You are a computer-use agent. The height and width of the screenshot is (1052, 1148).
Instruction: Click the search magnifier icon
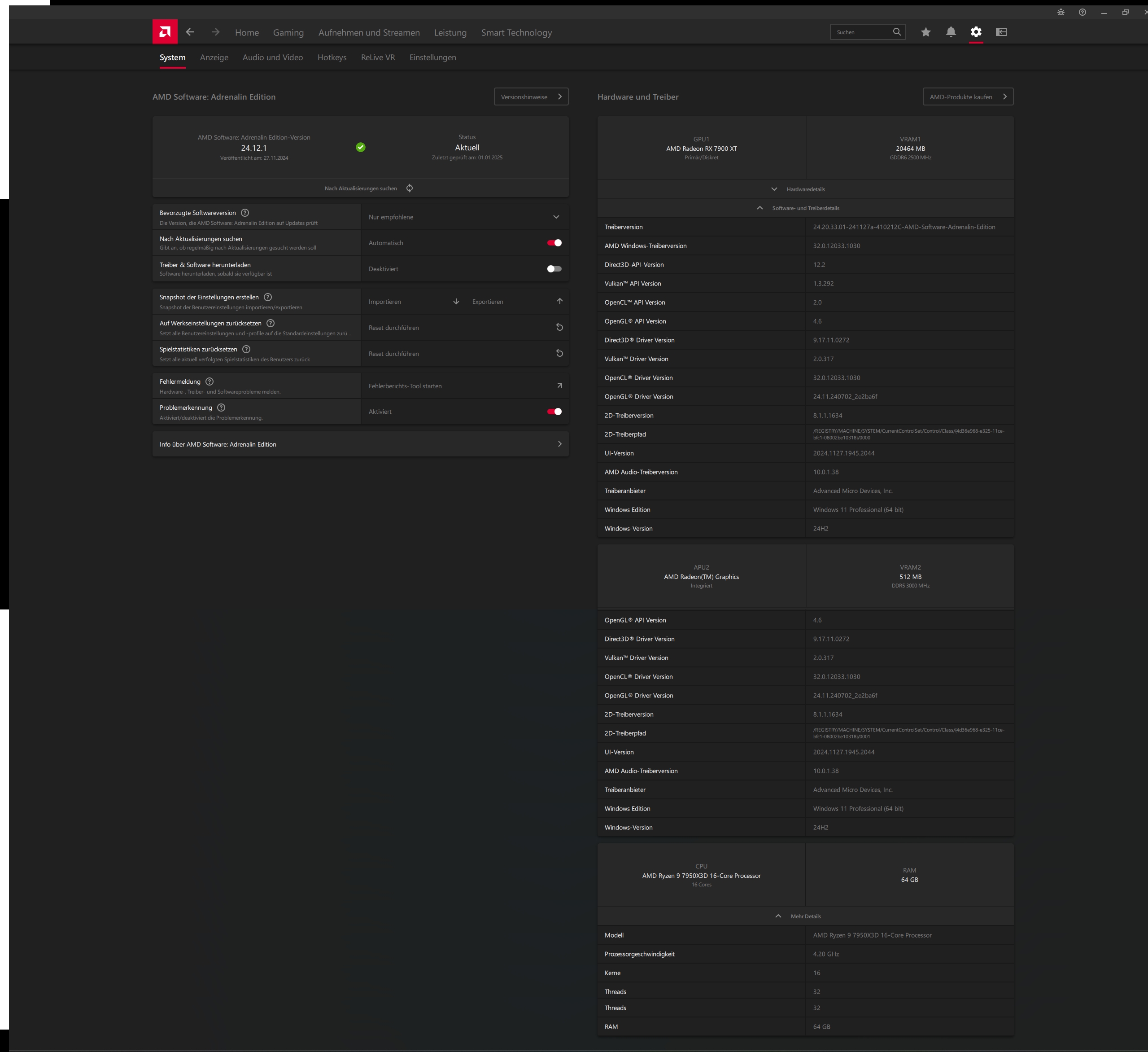[x=897, y=32]
